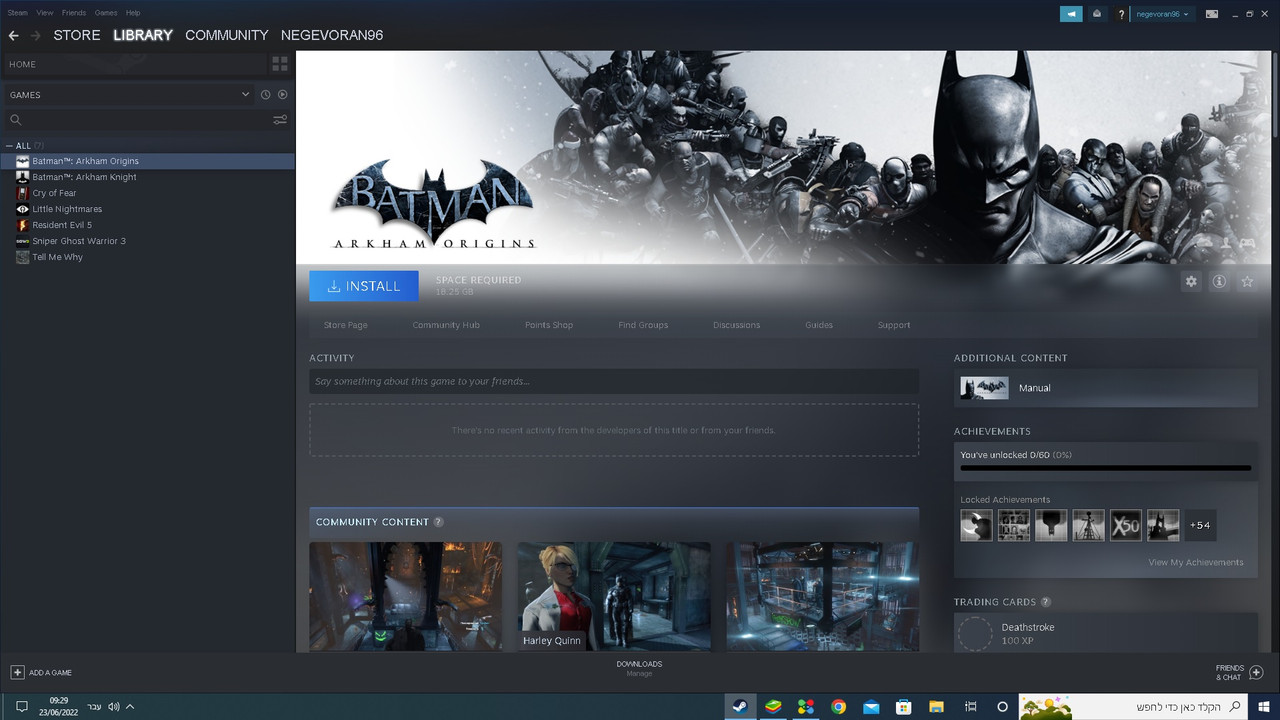Open the Steam announcements megaphone icon
This screenshot has height=720, width=1280.
pyautogui.click(x=1071, y=14)
